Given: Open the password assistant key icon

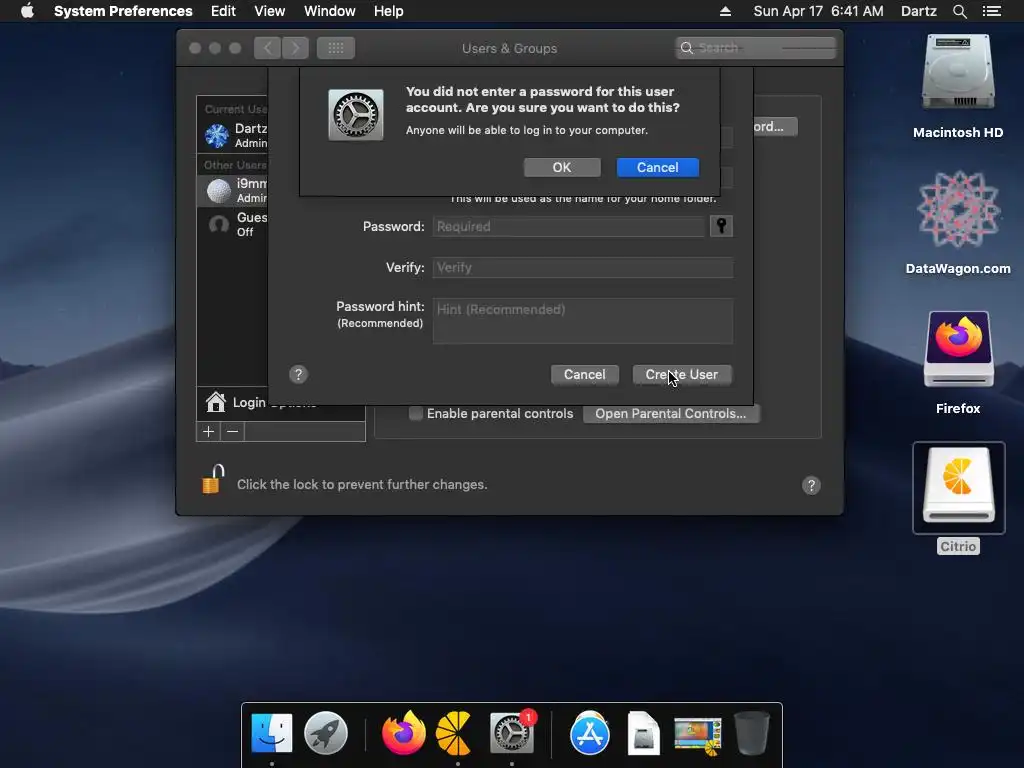Looking at the screenshot, I should pyautogui.click(x=721, y=226).
